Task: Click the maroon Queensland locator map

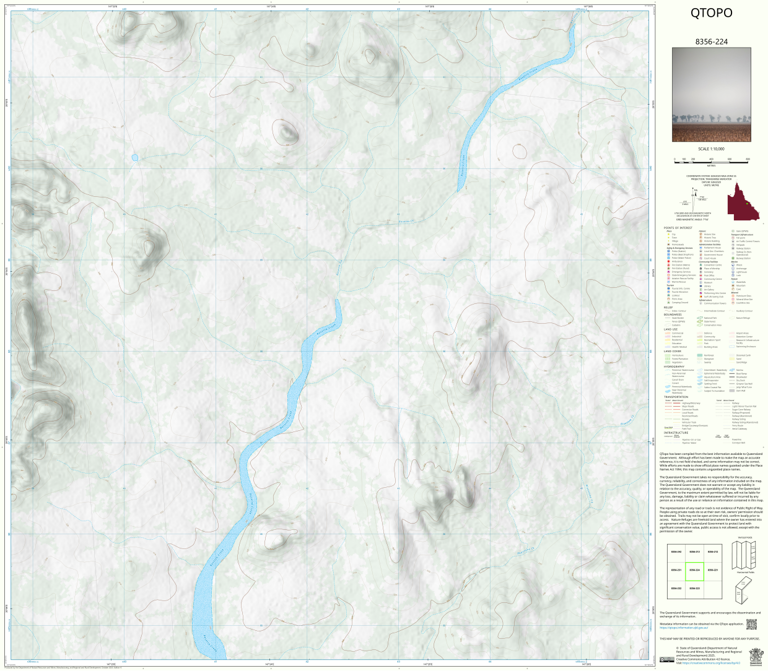Action: (743, 201)
